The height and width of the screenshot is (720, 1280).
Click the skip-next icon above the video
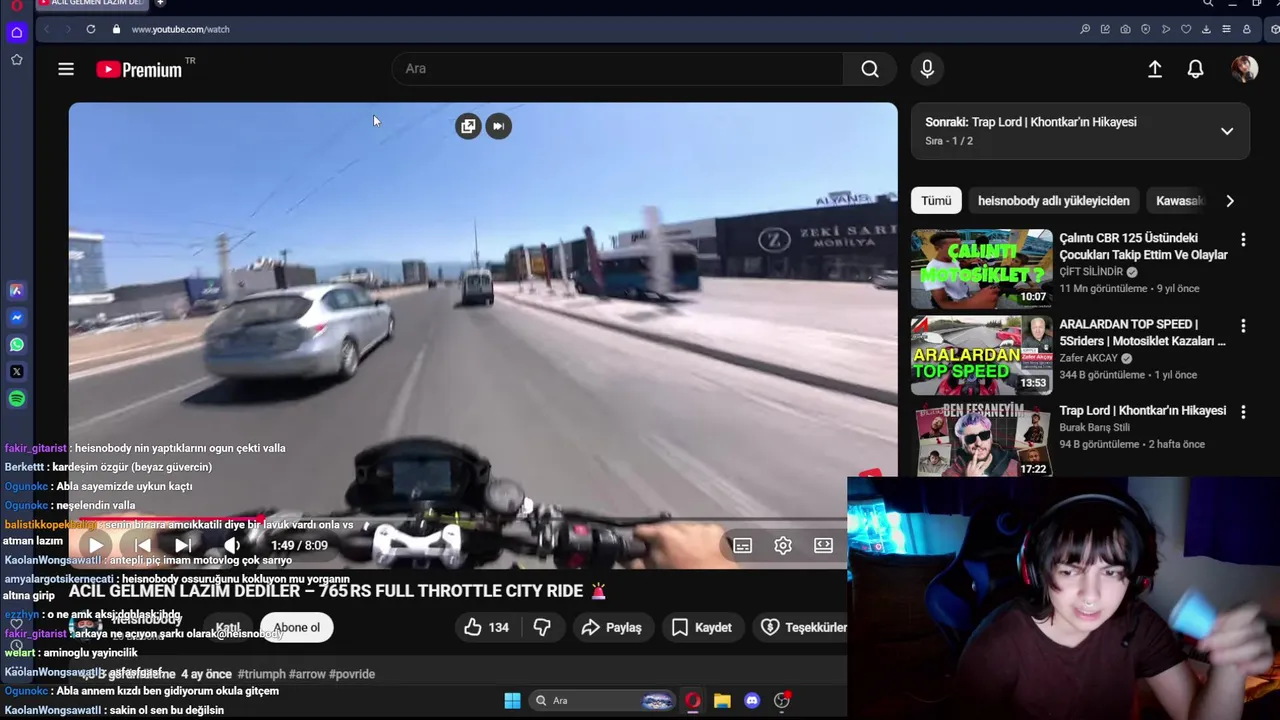[498, 126]
